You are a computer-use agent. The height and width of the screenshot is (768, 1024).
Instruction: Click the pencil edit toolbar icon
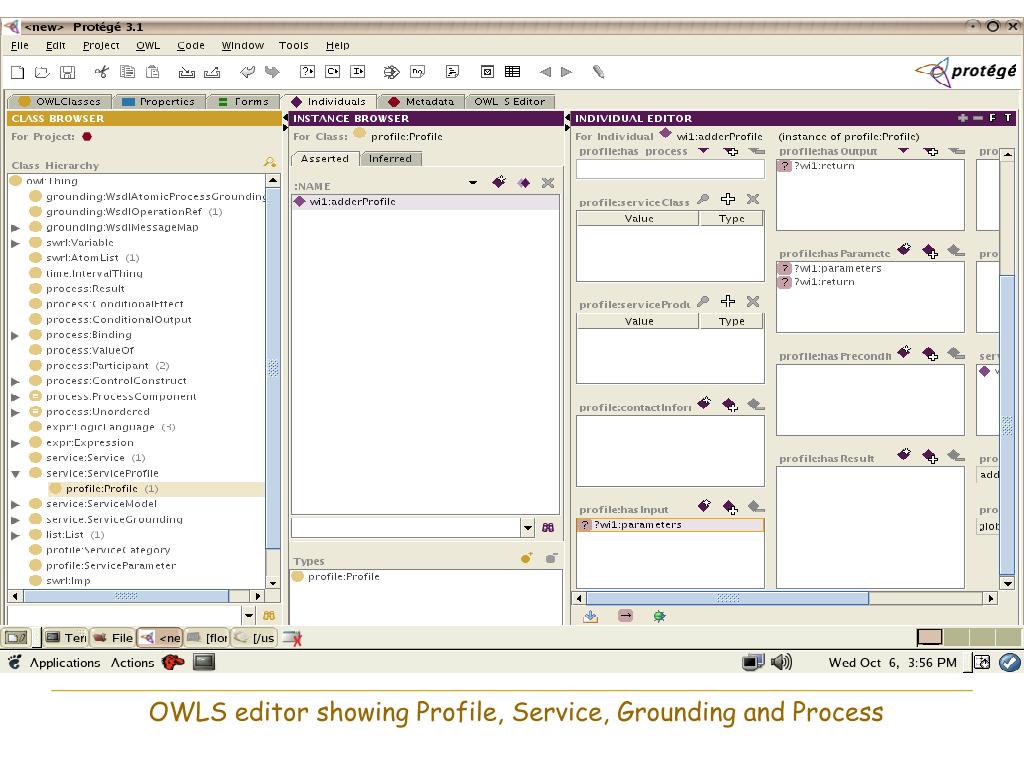(x=598, y=72)
